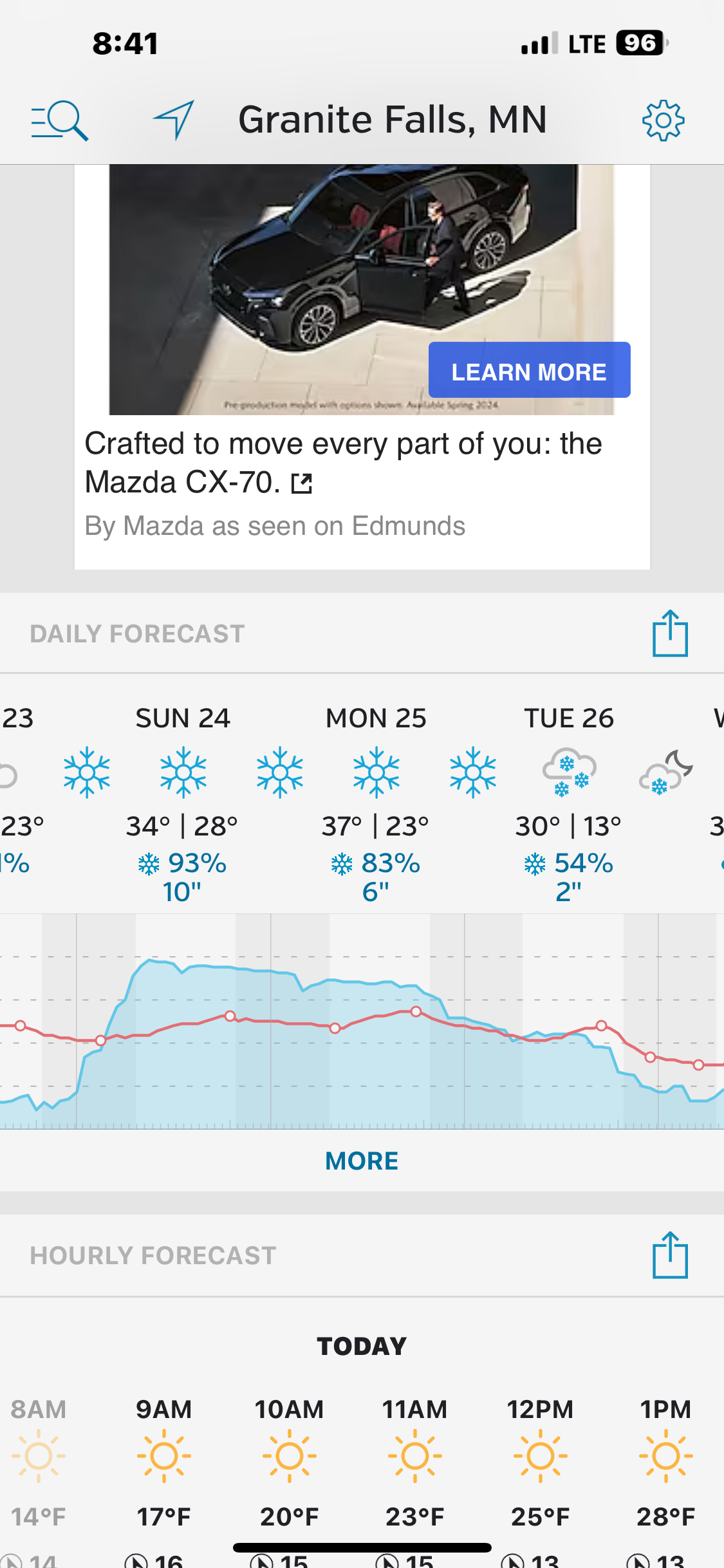Open the location search menu icon
724x1568 pixels.
pyautogui.click(x=60, y=120)
